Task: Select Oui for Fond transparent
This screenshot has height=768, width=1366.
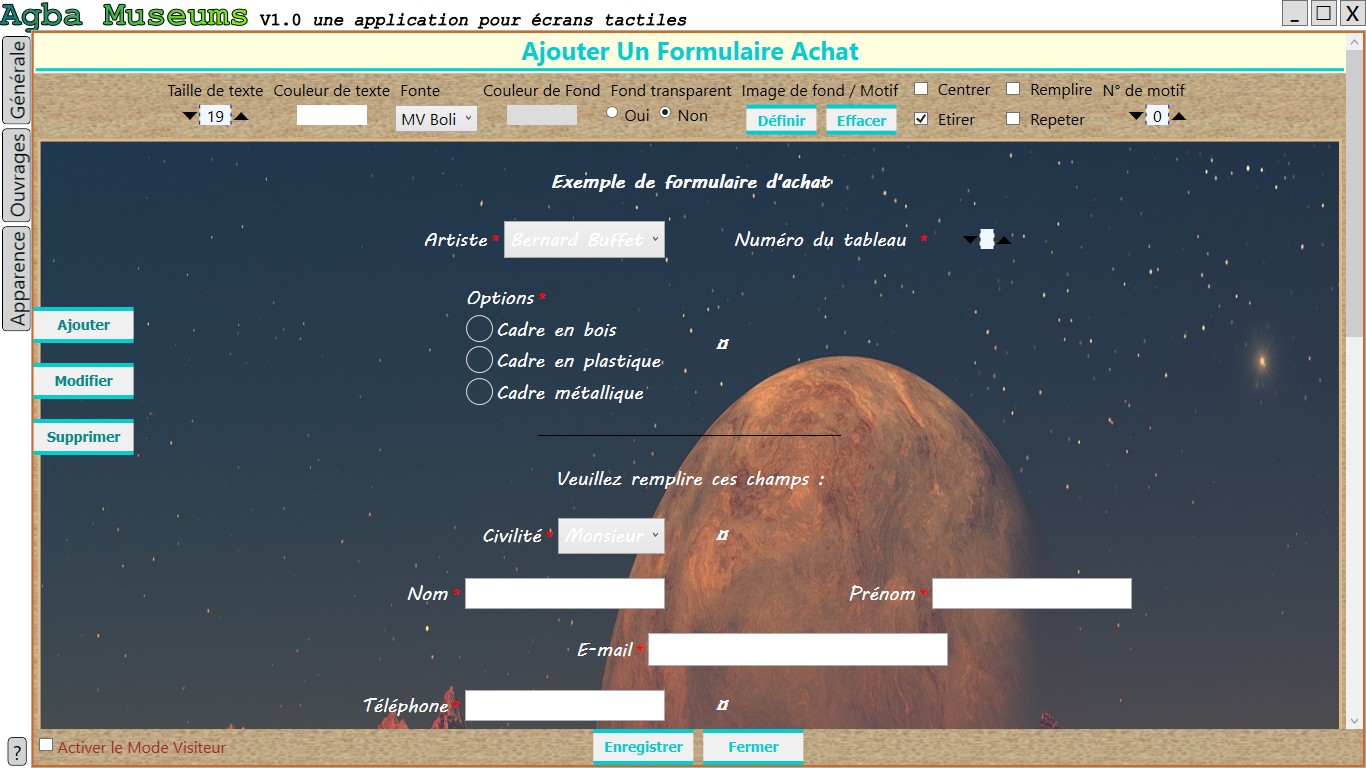Action: point(613,113)
